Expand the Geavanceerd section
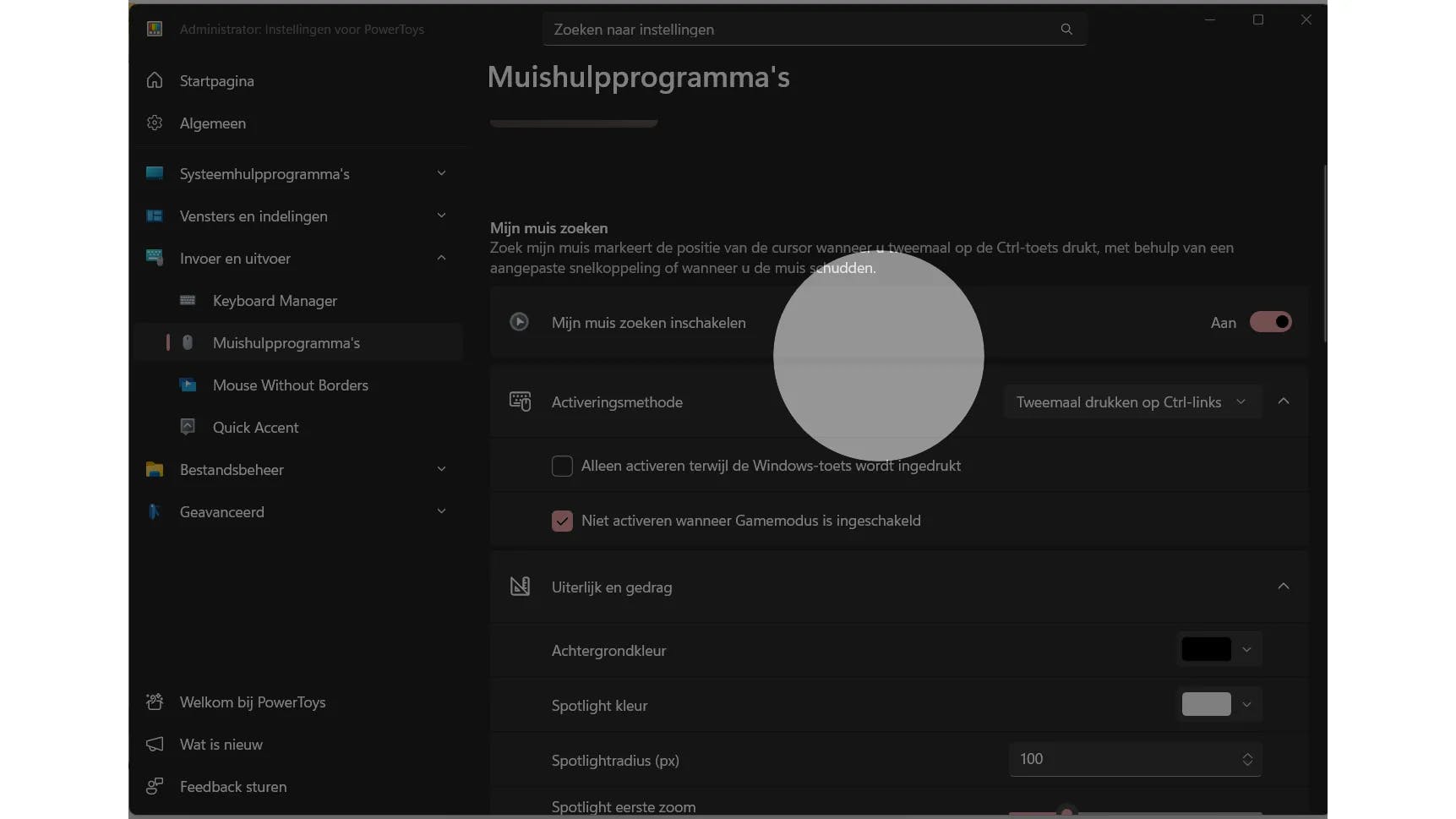The height and width of the screenshot is (819, 1456). coord(441,511)
